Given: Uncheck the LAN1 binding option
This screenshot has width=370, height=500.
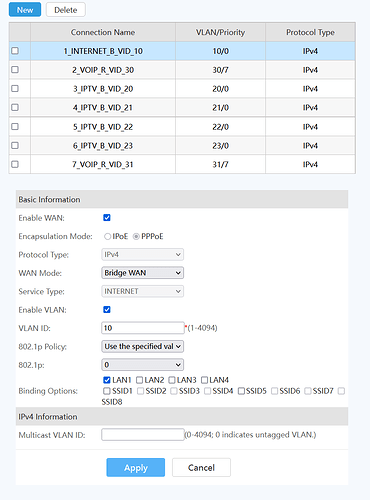Looking at the screenshot, I should (x=107, y=380).
